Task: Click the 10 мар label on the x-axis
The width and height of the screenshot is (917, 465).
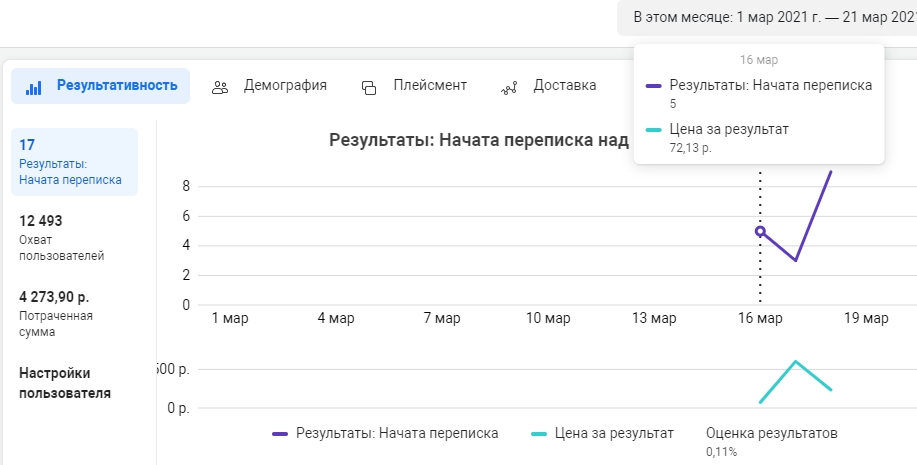Action: point(548,318)
